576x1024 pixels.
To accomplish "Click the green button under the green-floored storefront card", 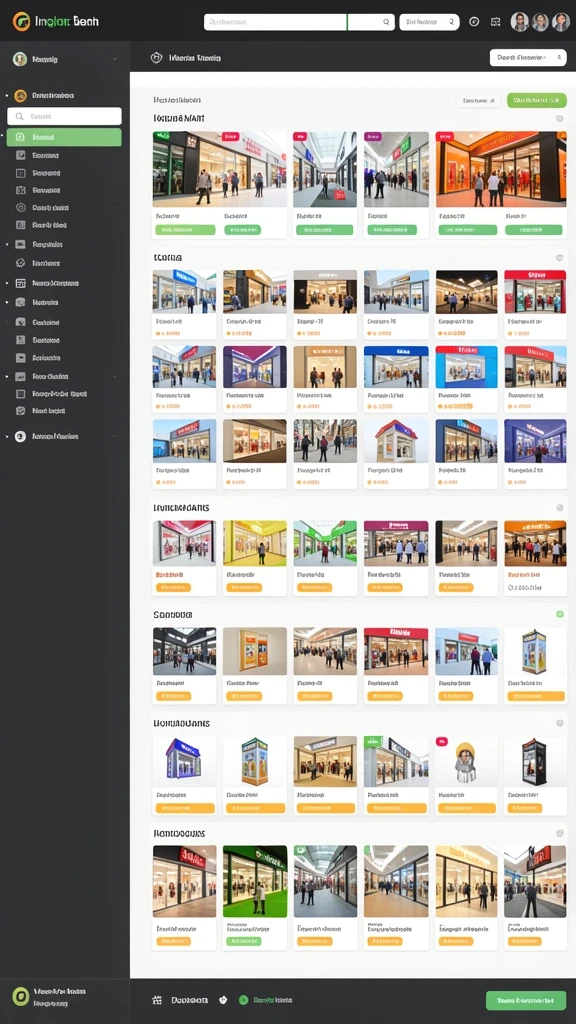I will pyautogui.click(x=244, y=941).
